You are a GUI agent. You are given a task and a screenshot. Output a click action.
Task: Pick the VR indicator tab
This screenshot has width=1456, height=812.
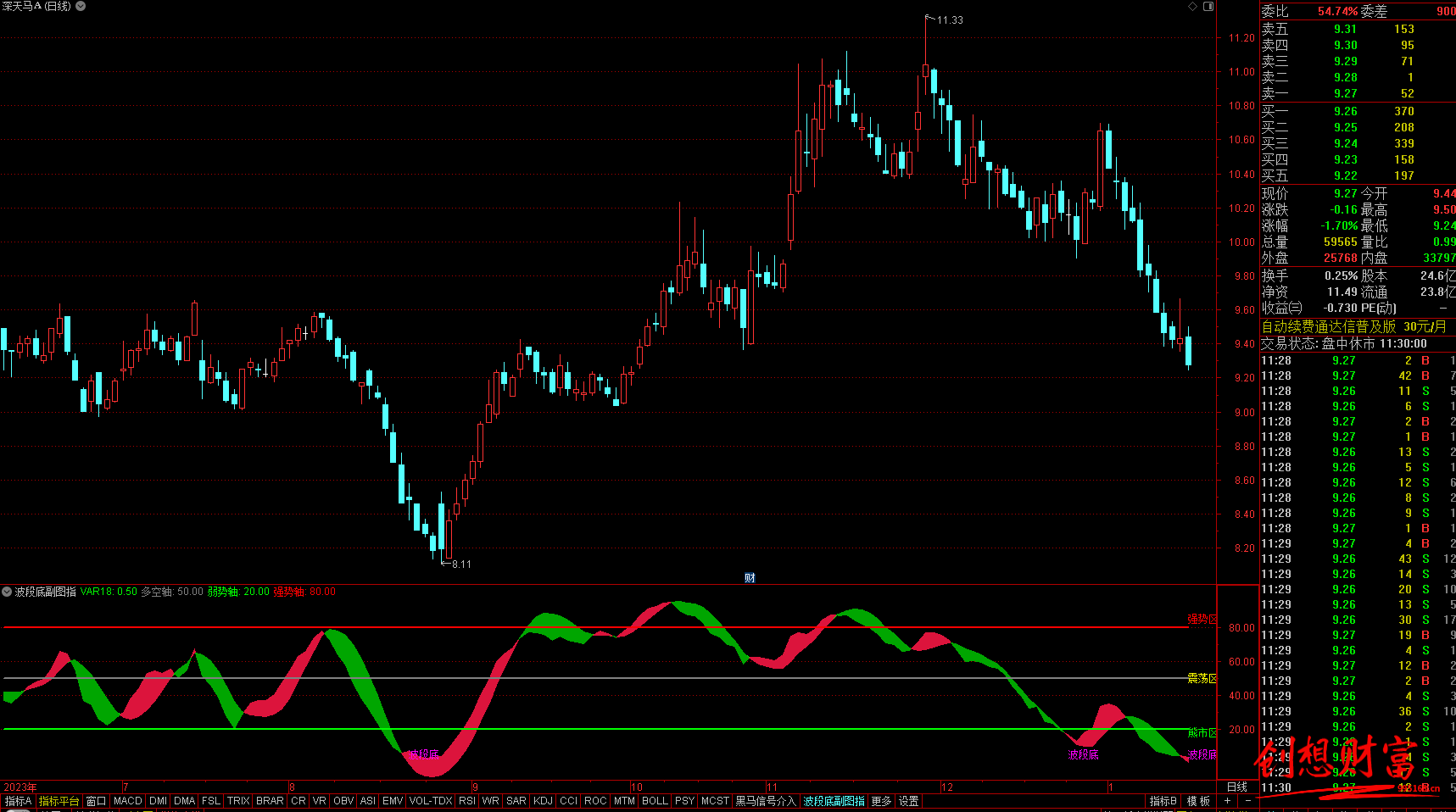[319, 801]
